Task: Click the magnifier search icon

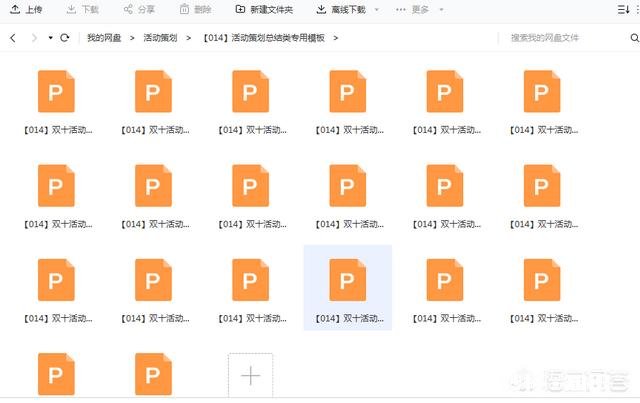Action: pos(634,38)
